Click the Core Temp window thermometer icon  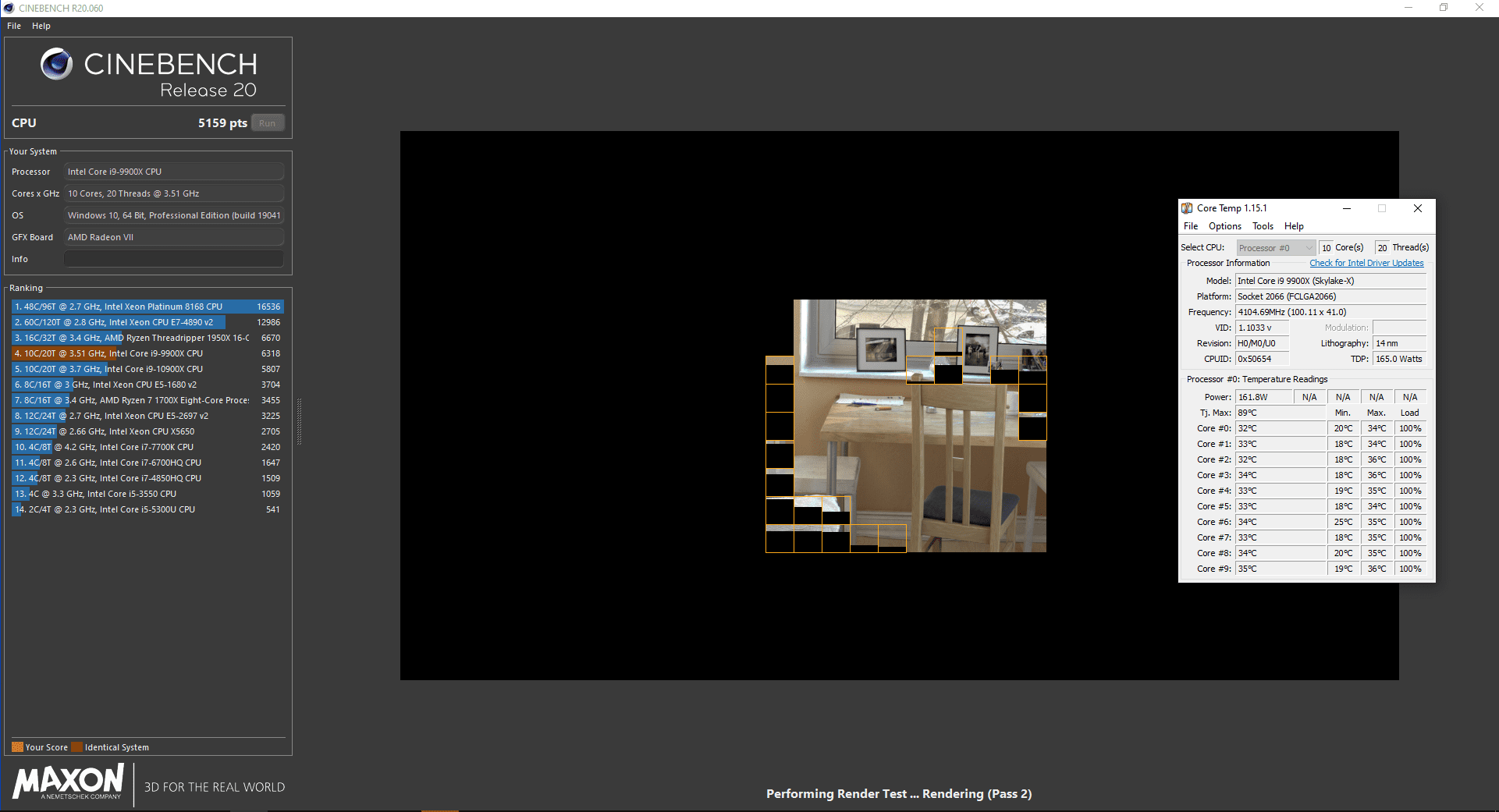click(x=1187, y=208)
